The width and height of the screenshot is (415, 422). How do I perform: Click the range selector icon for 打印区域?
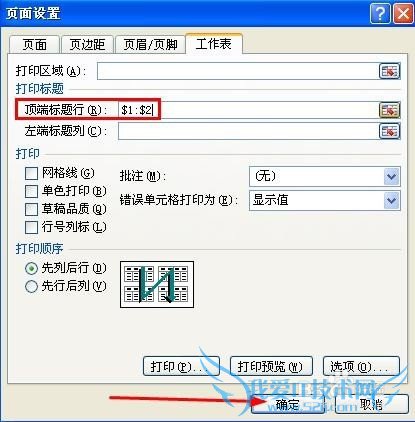389,71
